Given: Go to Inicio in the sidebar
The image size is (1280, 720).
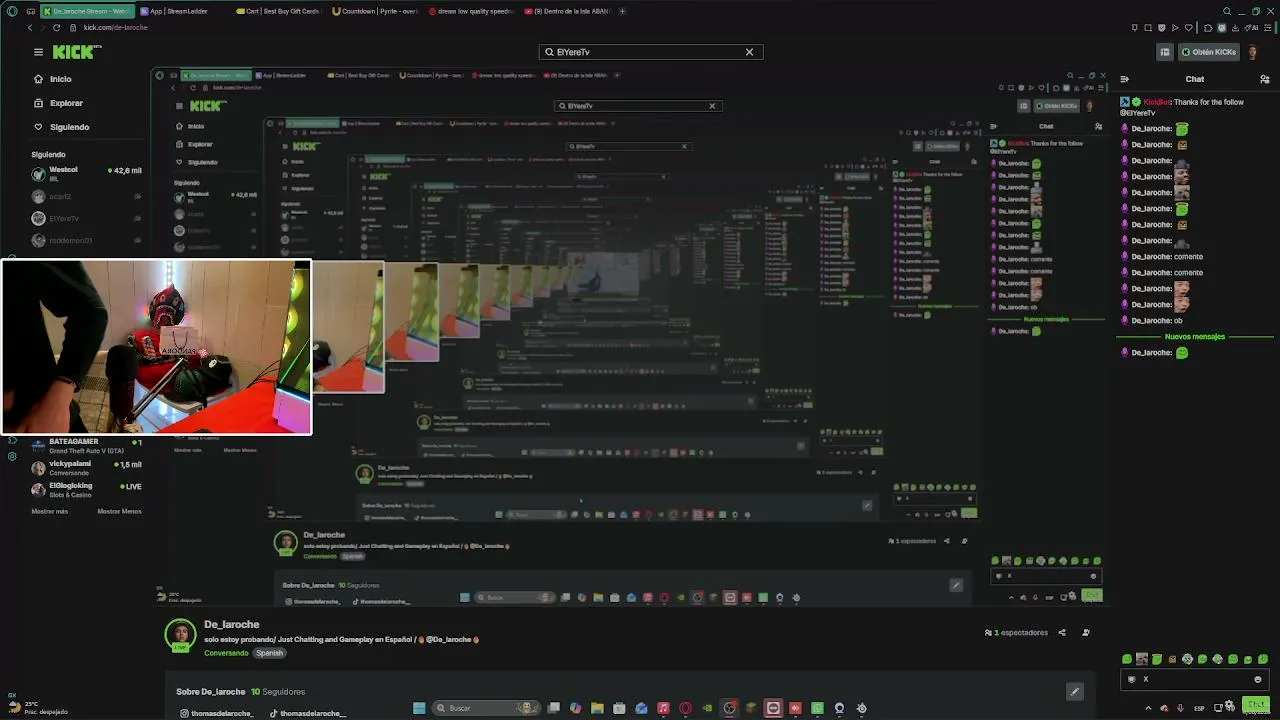Looking at the screenshot, I should (x=61, y=79).
